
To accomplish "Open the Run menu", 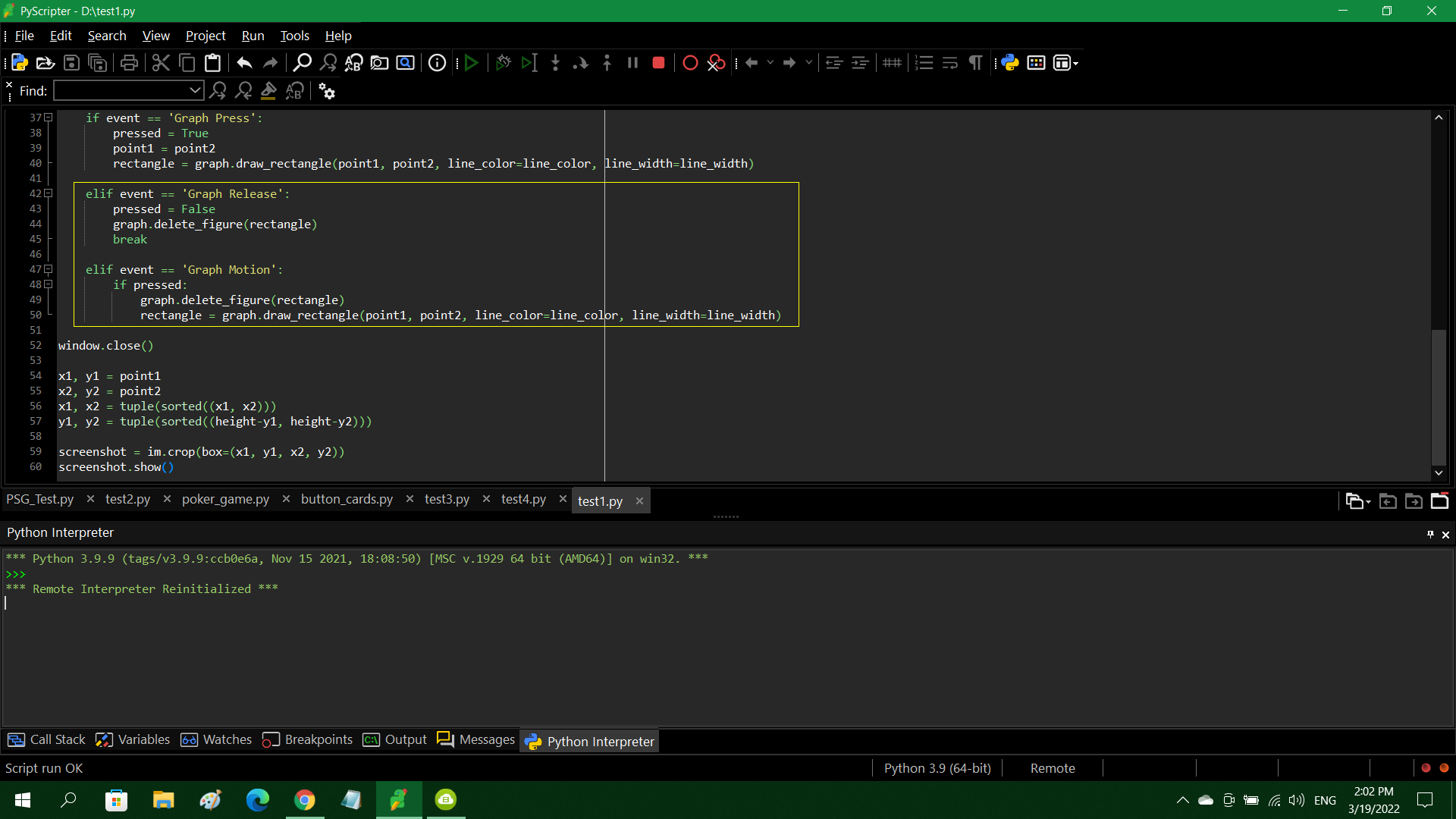I will 253,36.
